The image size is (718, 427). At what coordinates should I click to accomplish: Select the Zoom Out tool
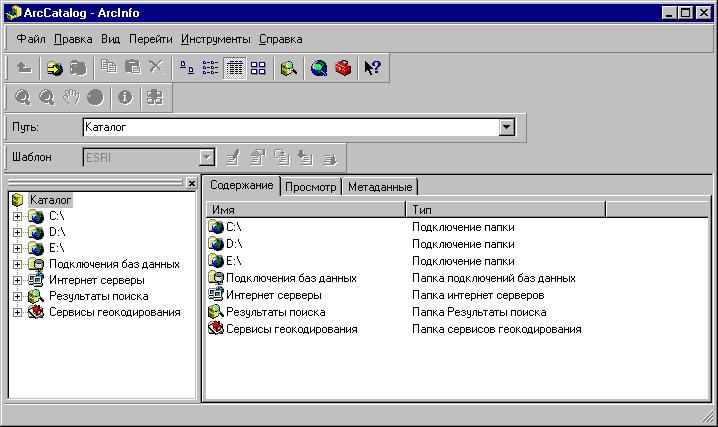(x=47, y=97)
